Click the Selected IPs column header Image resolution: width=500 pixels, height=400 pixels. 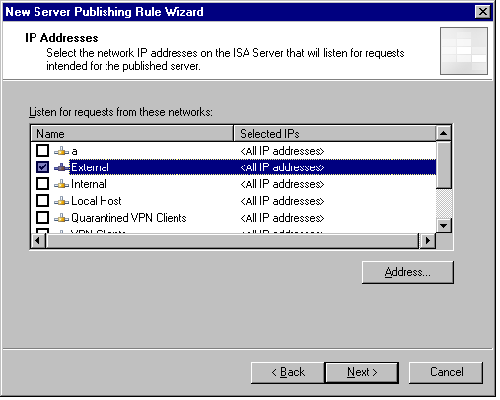(x=335, y=134)
